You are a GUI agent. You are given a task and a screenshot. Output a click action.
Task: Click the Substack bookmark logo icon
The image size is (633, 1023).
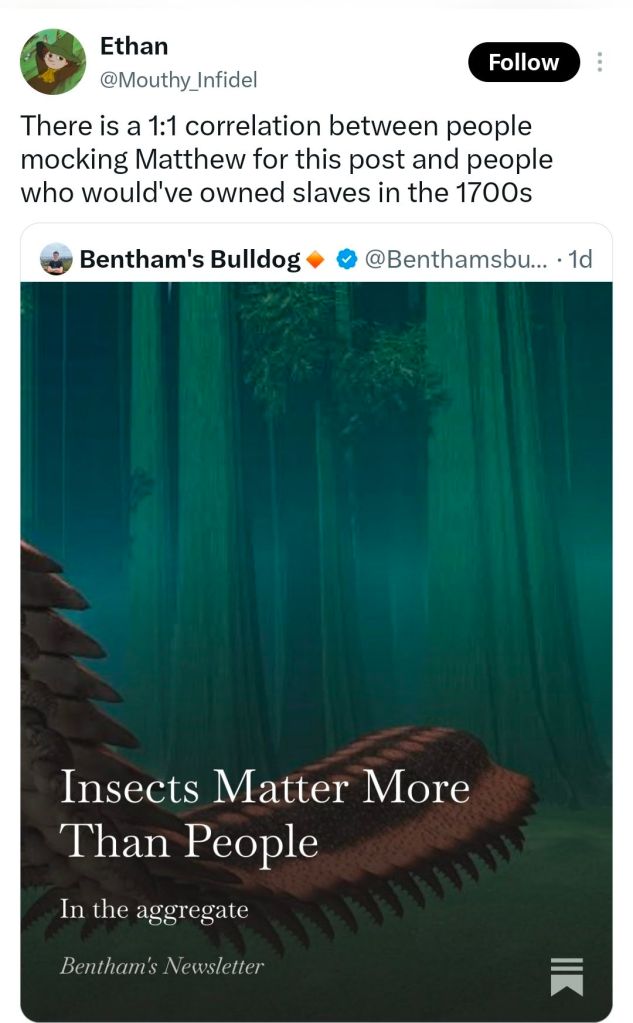coord(566,976)
